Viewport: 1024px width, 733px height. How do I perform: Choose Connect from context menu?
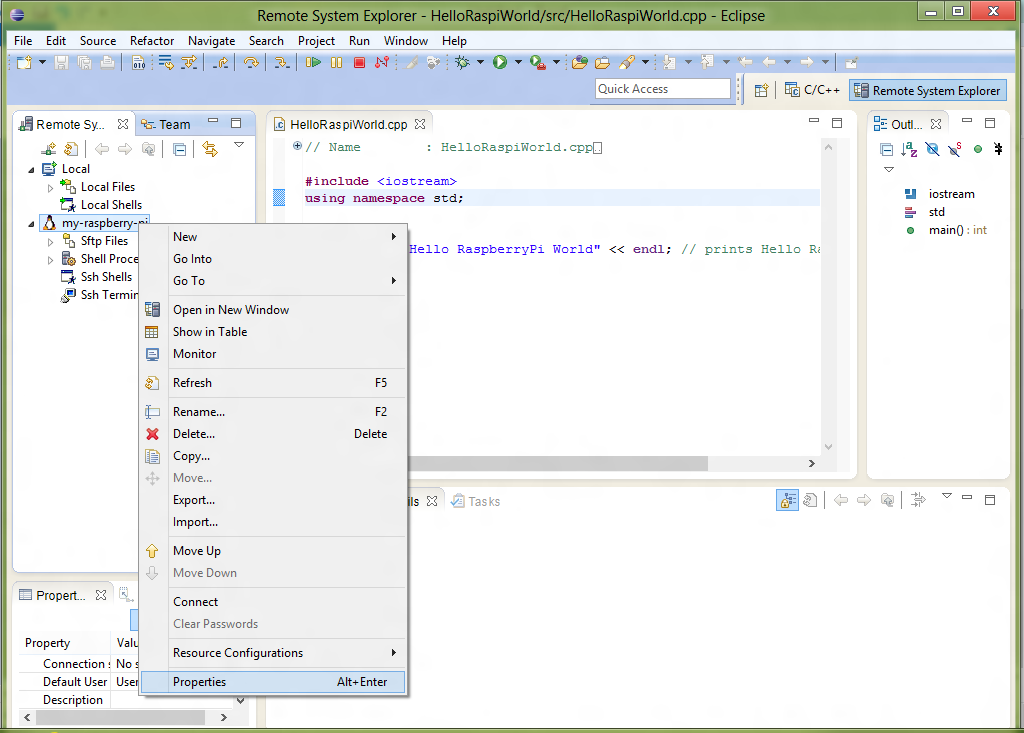273,602
